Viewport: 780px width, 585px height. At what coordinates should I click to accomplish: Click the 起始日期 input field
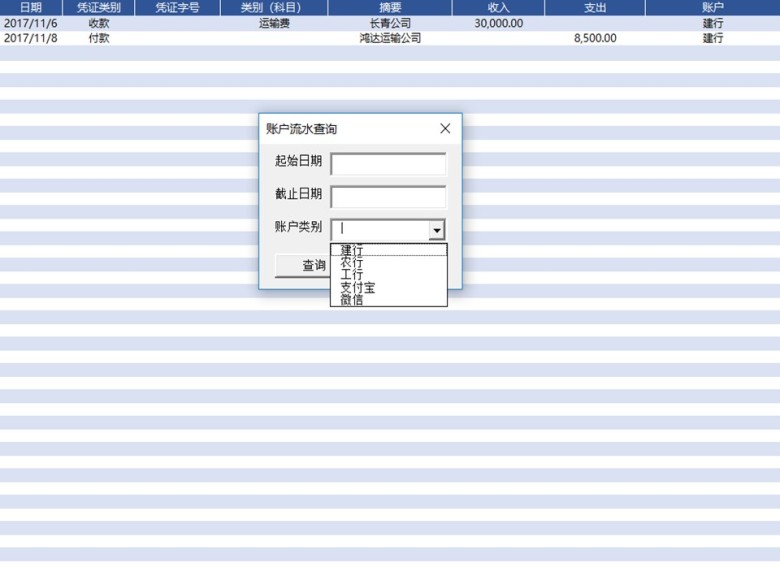point(388,164)
